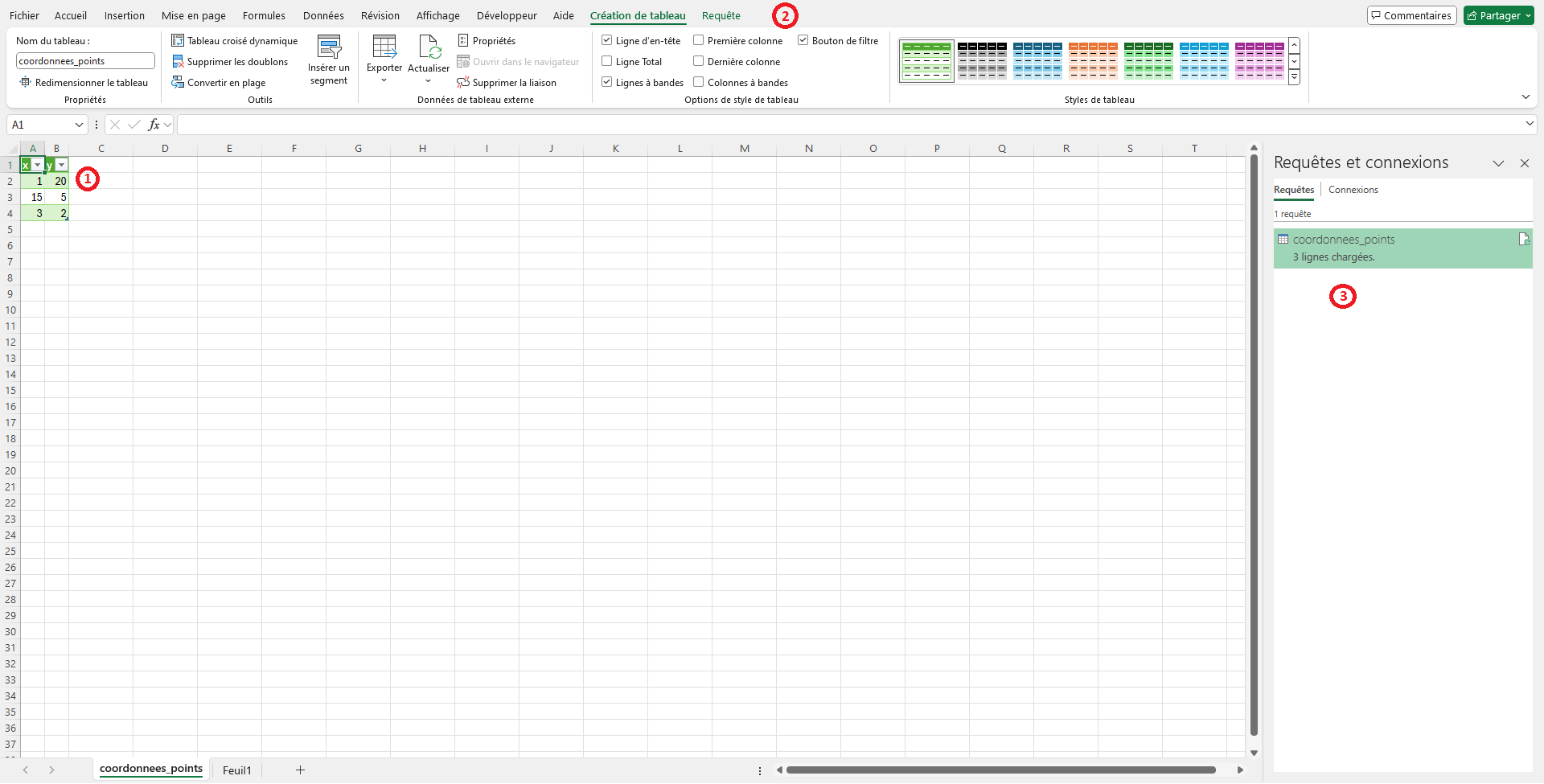The image size is (1544, 784).
Task: Apply the black table style
Action: pos(982,61)
